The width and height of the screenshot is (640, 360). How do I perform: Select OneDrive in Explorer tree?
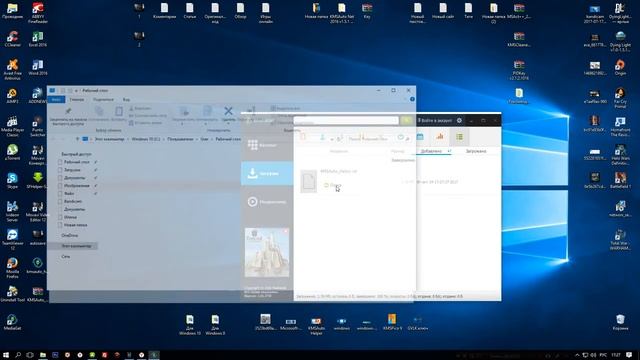pyautogui.click(x=70, y=236)
